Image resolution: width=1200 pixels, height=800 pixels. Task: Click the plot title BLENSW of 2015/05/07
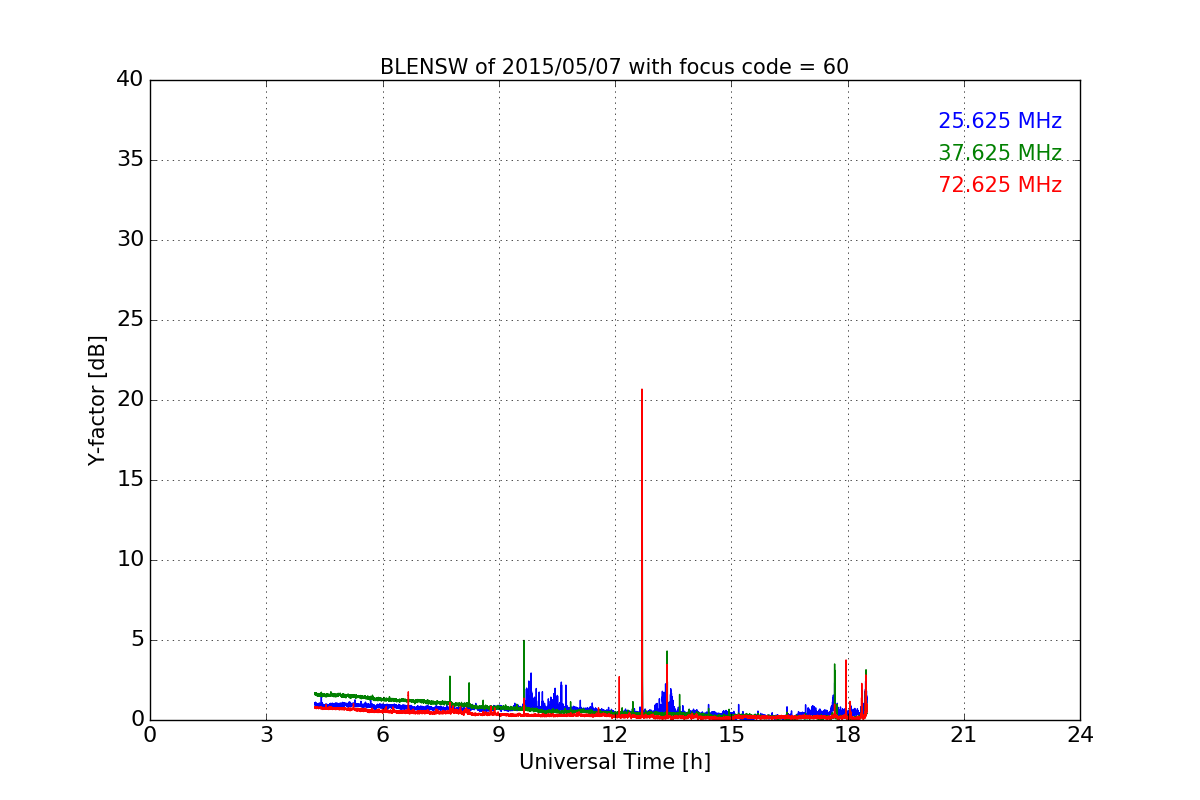coord(614,67)
